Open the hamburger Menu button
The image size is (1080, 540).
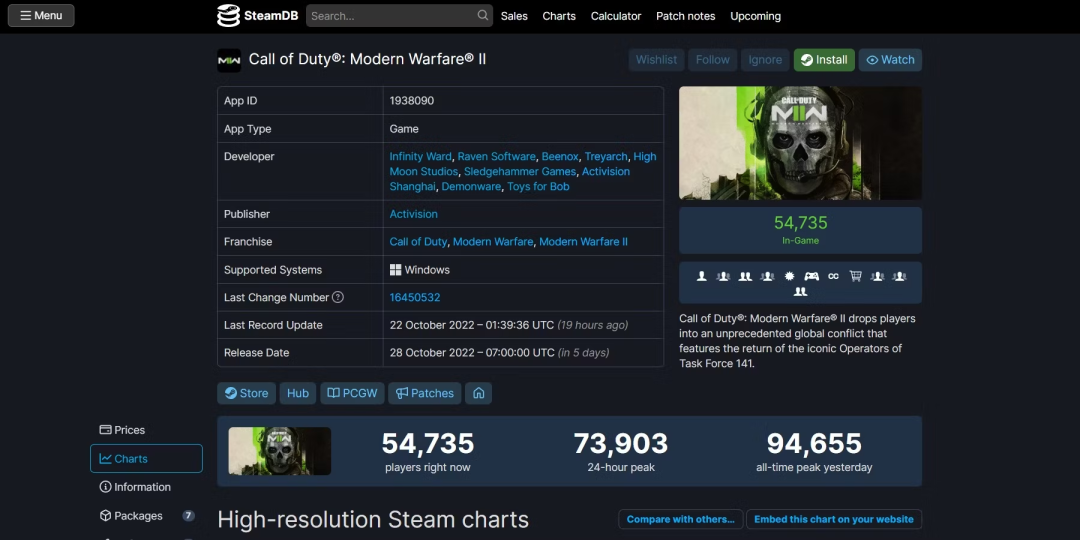click(x=41, y=15)
